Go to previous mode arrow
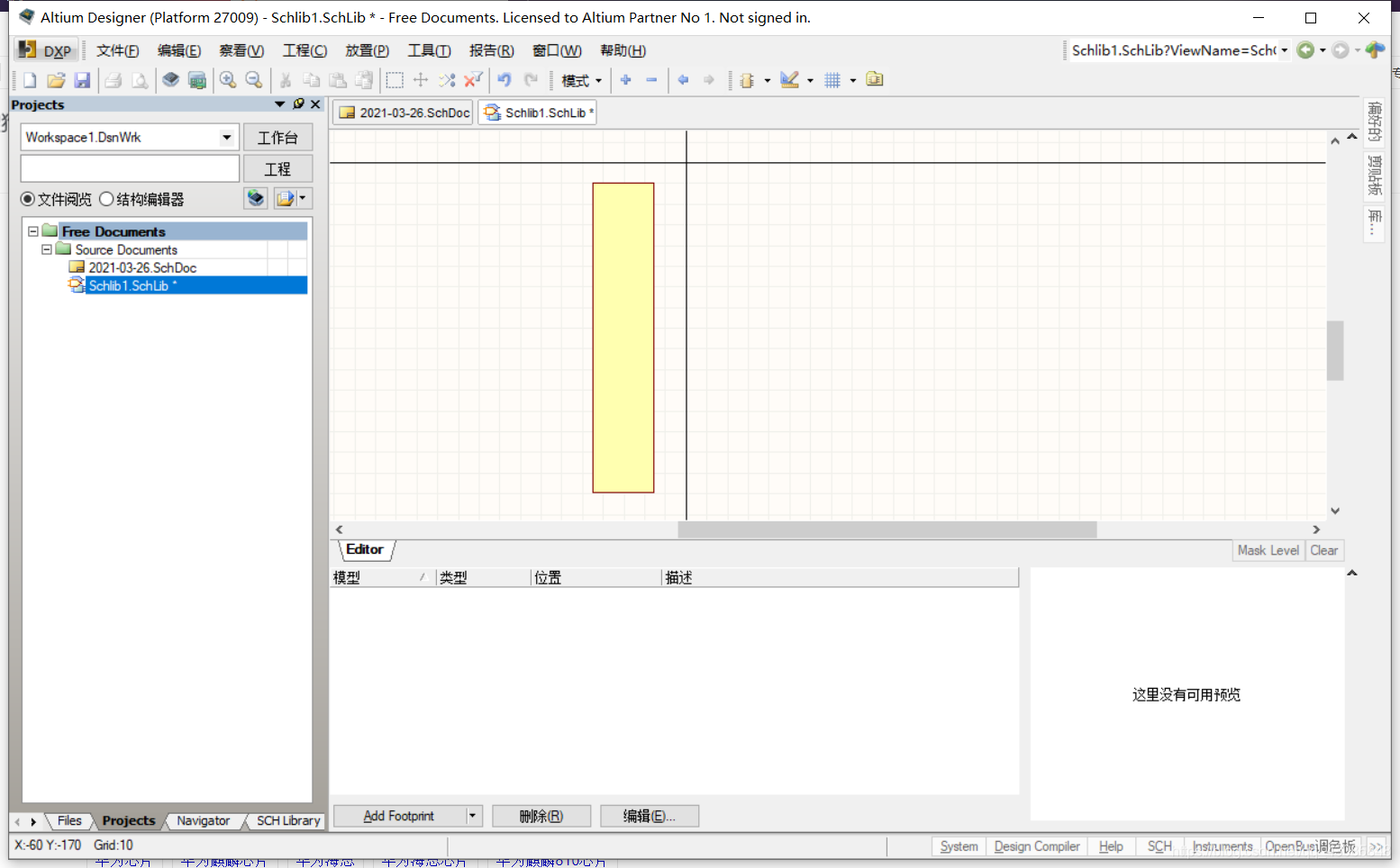1400x868 pixels. coord(683,80)
